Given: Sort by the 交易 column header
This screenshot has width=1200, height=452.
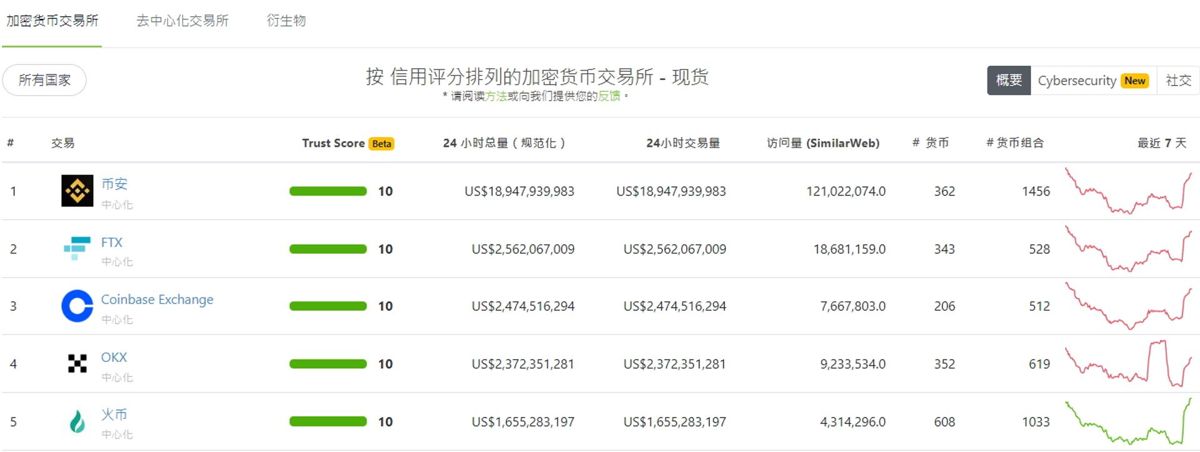Looking at the screenshot, I should pos(63,143).
